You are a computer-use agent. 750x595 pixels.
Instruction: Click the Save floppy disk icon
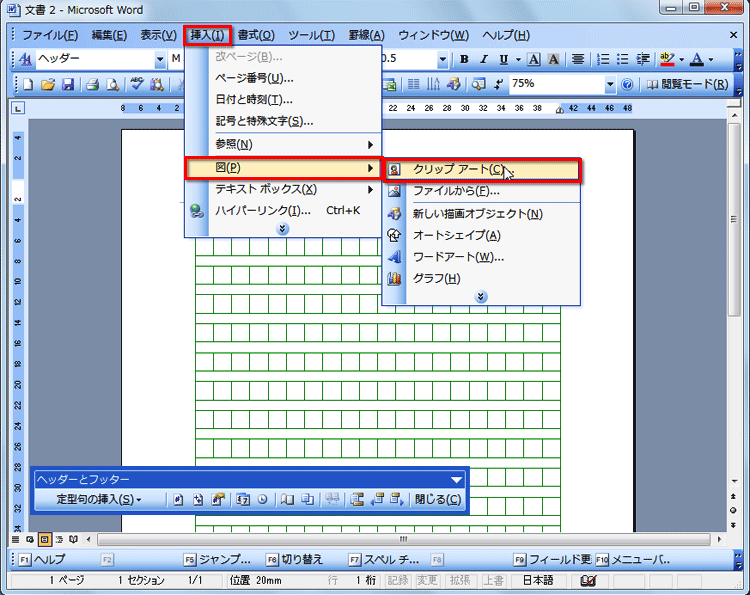coord(68,85)
